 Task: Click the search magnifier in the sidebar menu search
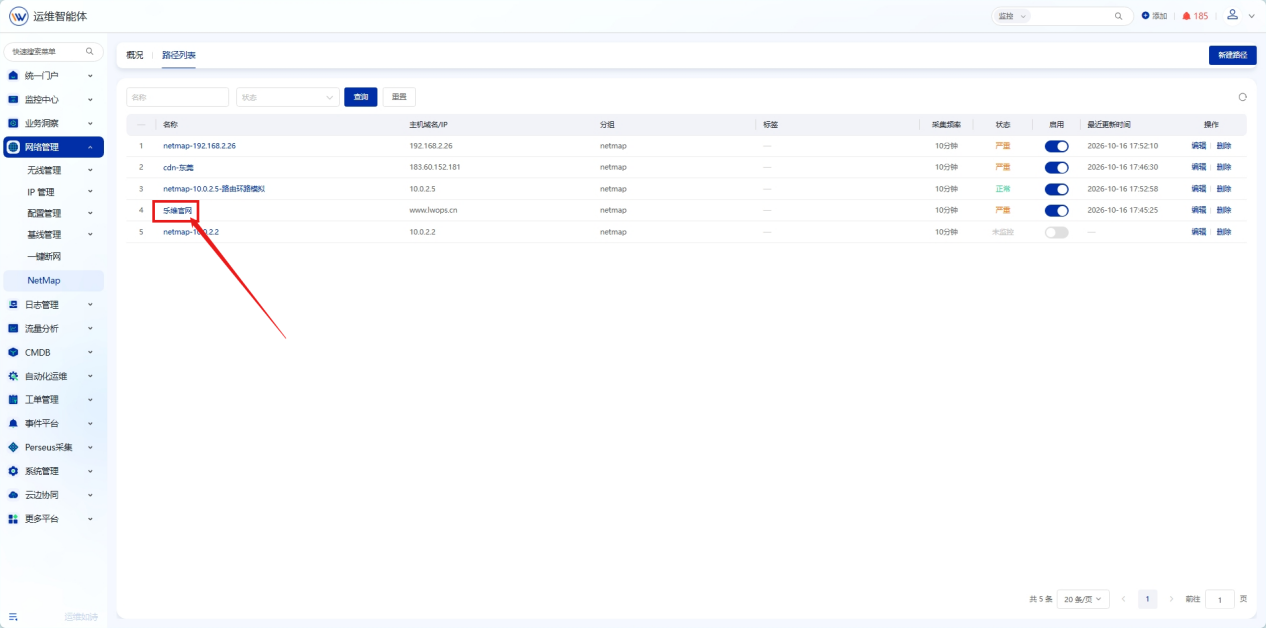(89, 51)
